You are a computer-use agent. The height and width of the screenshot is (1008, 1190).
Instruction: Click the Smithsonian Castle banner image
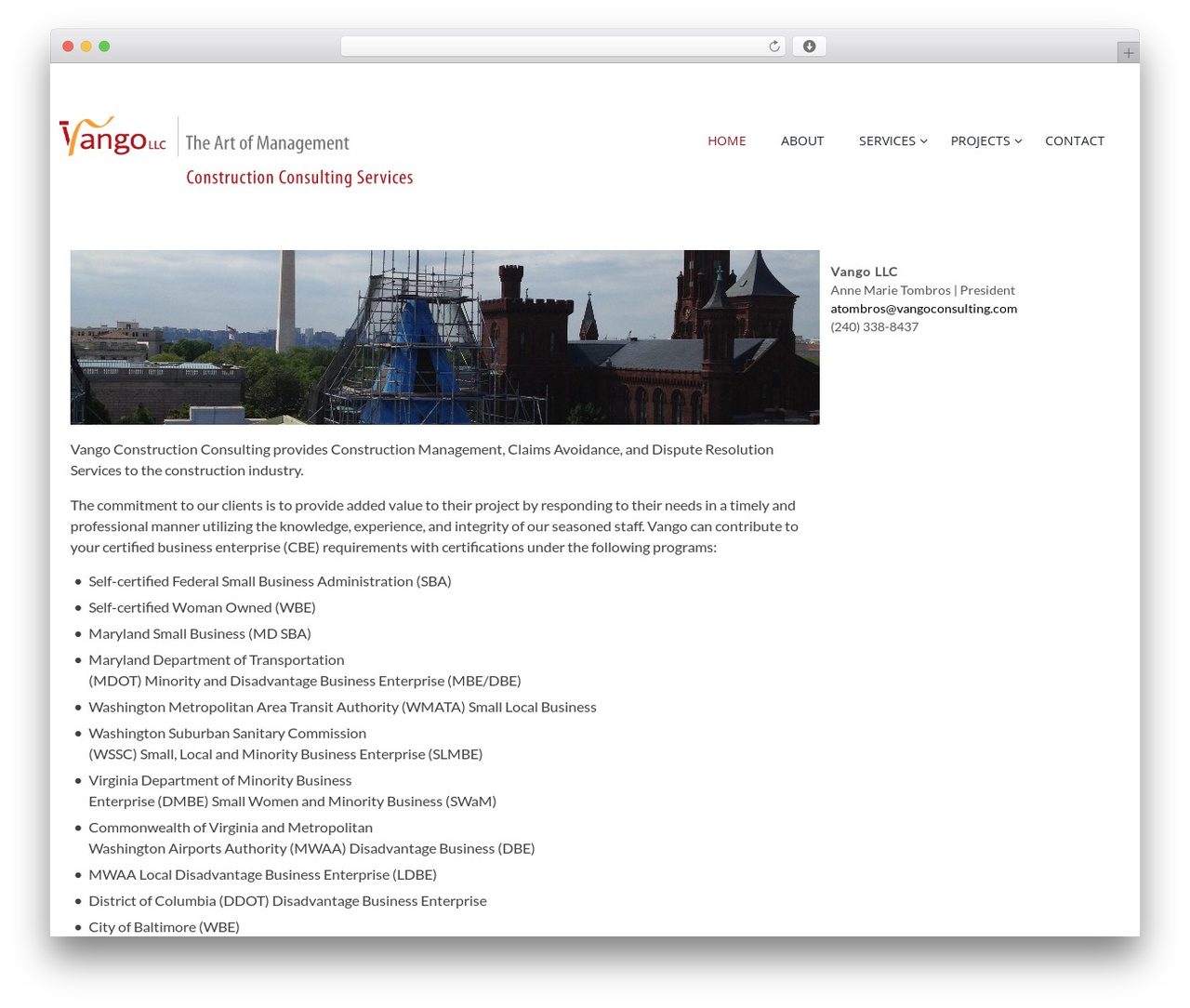(444, 338)
